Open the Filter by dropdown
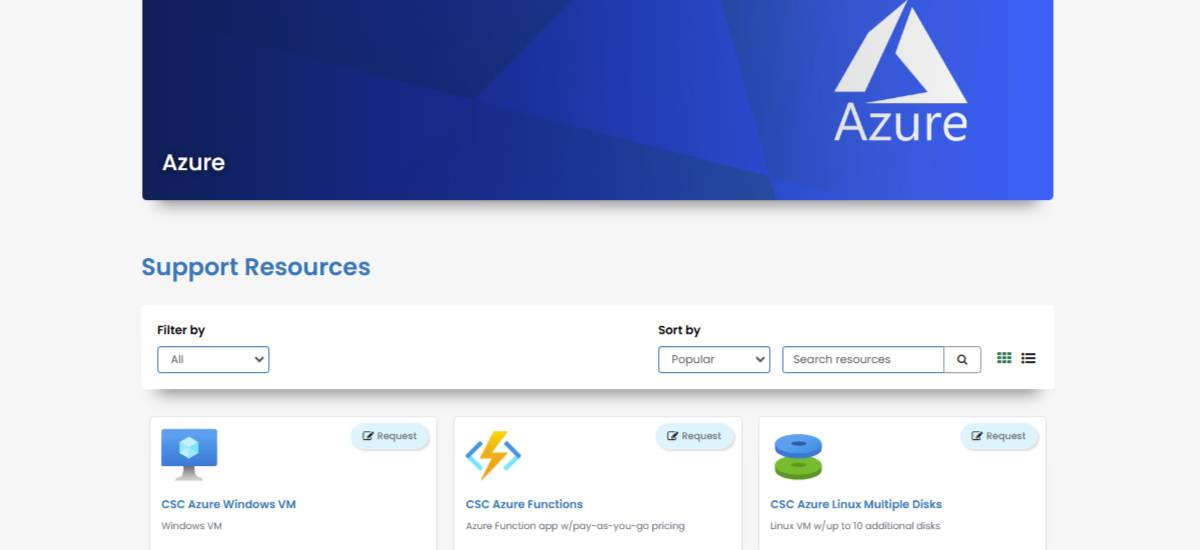 tap(213, 360)
